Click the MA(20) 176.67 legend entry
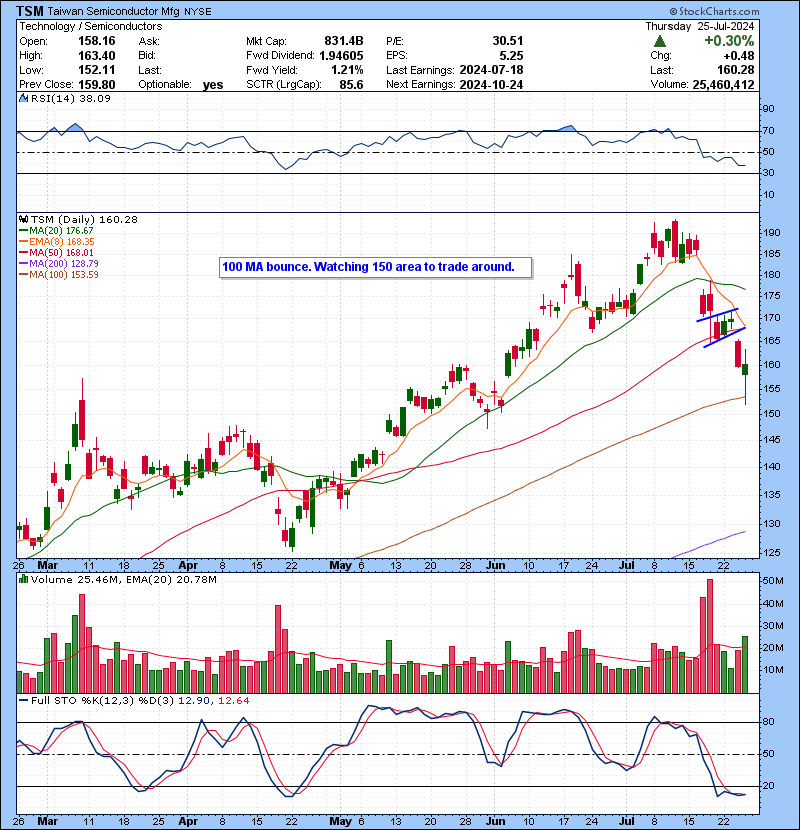The height and width of the screenshot is (830, 800). click(x=56, y=231)
